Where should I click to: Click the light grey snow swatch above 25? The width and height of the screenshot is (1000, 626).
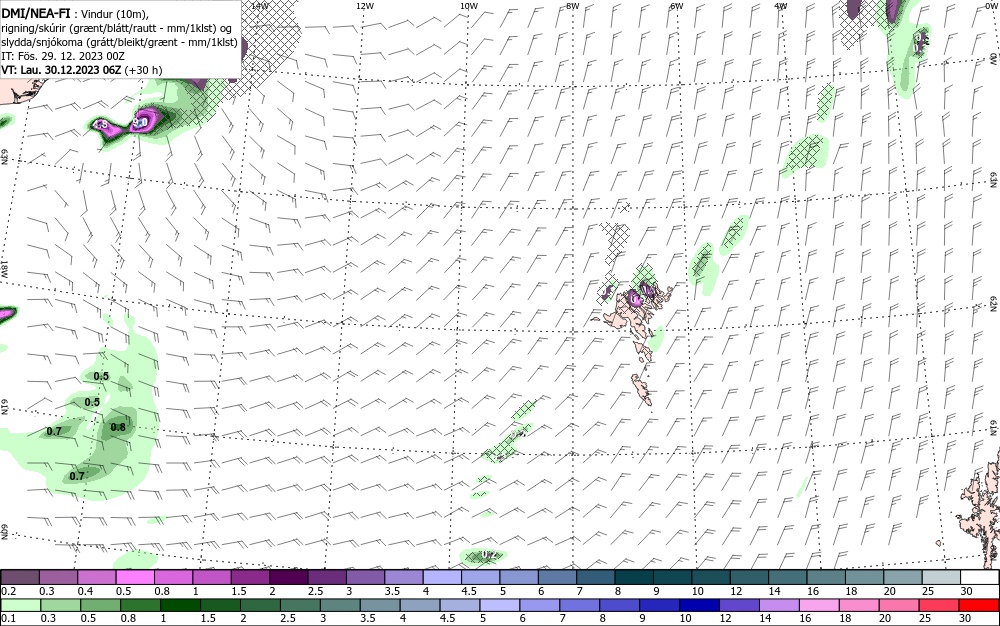coord(942,578)
